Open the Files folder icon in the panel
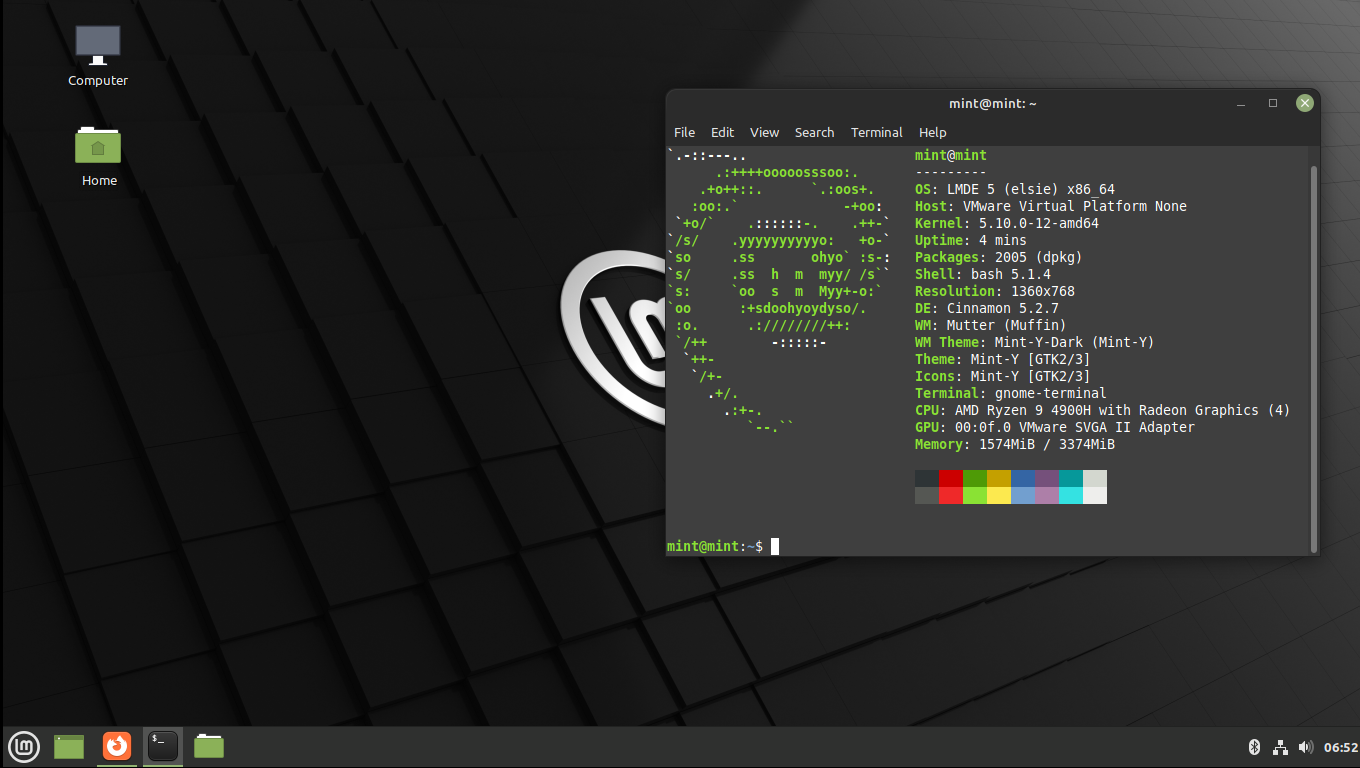Screen dimensions: 1360x768 click(x=209, y=746)
